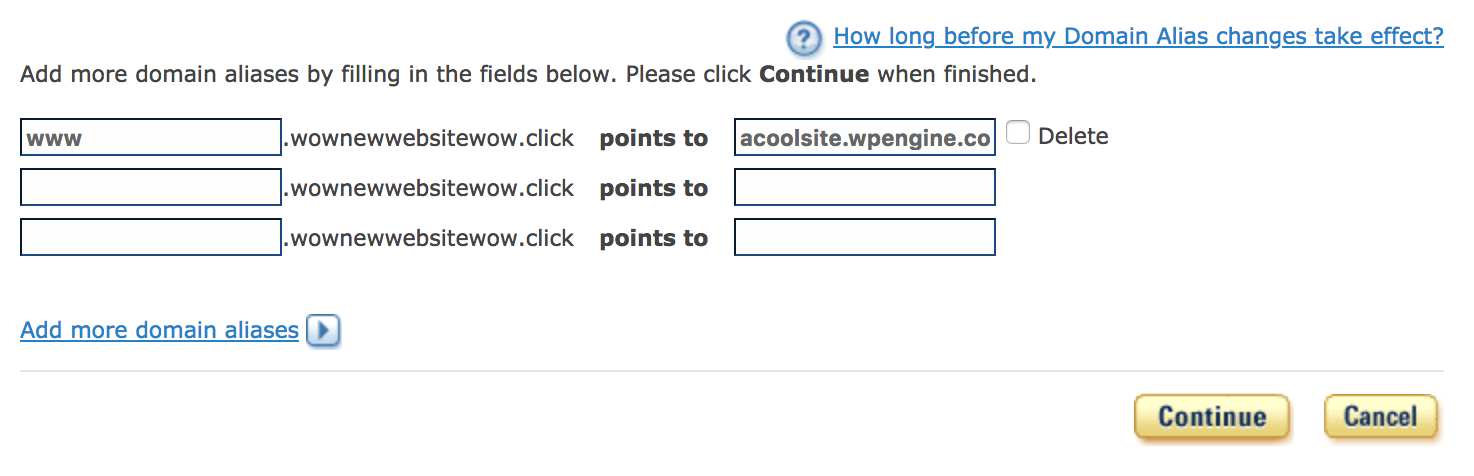Focus the empty subdomain field in the third row

pyautogui.click(x=151, y=238)
